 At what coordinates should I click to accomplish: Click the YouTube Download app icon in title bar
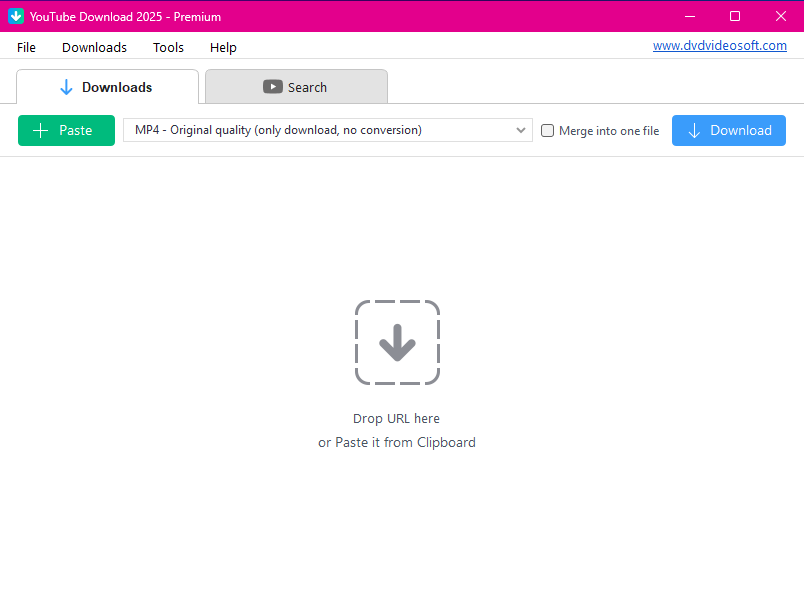point(16,16)
